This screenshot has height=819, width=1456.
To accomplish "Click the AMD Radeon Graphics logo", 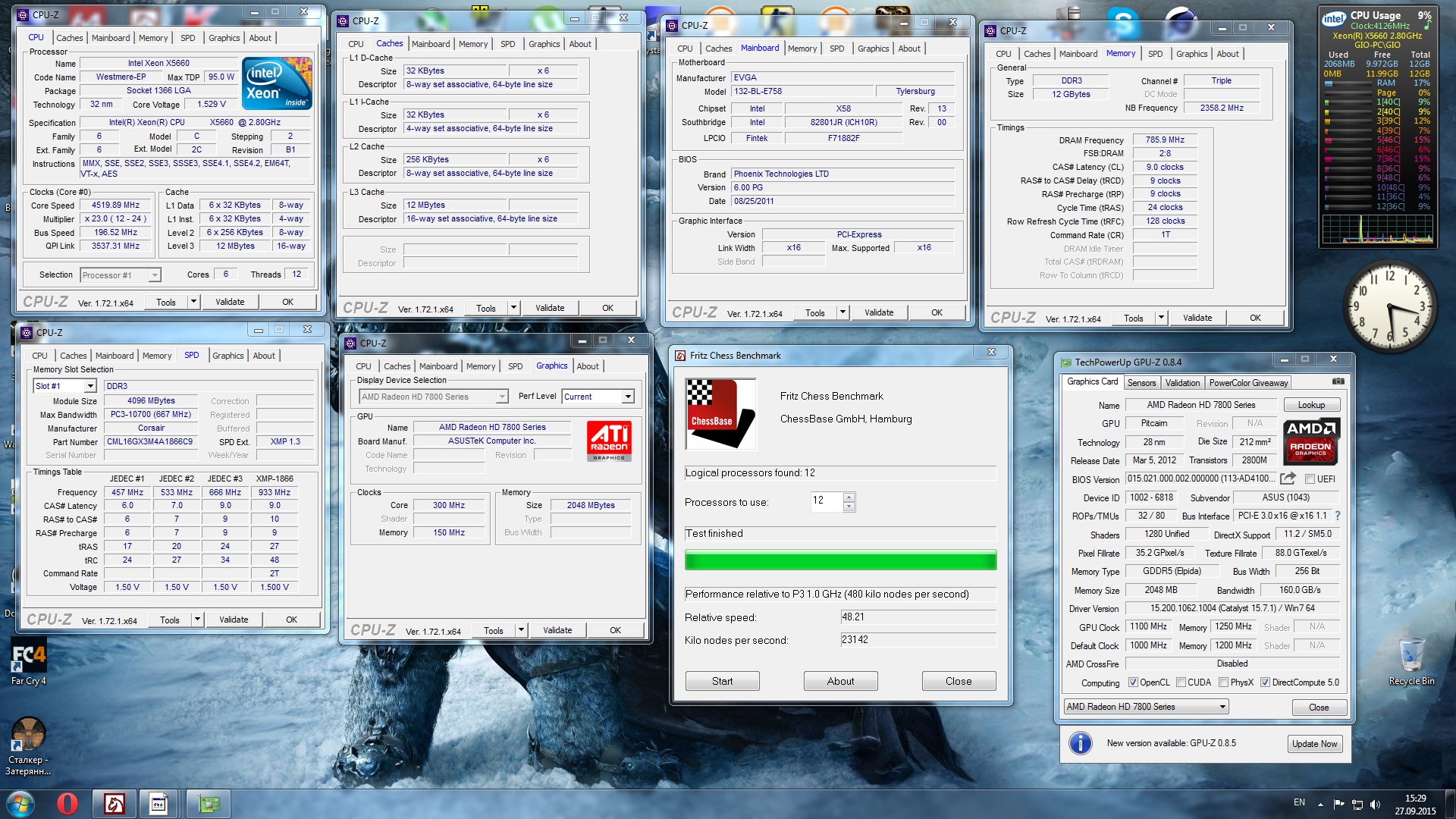I will click(1311, 441).
